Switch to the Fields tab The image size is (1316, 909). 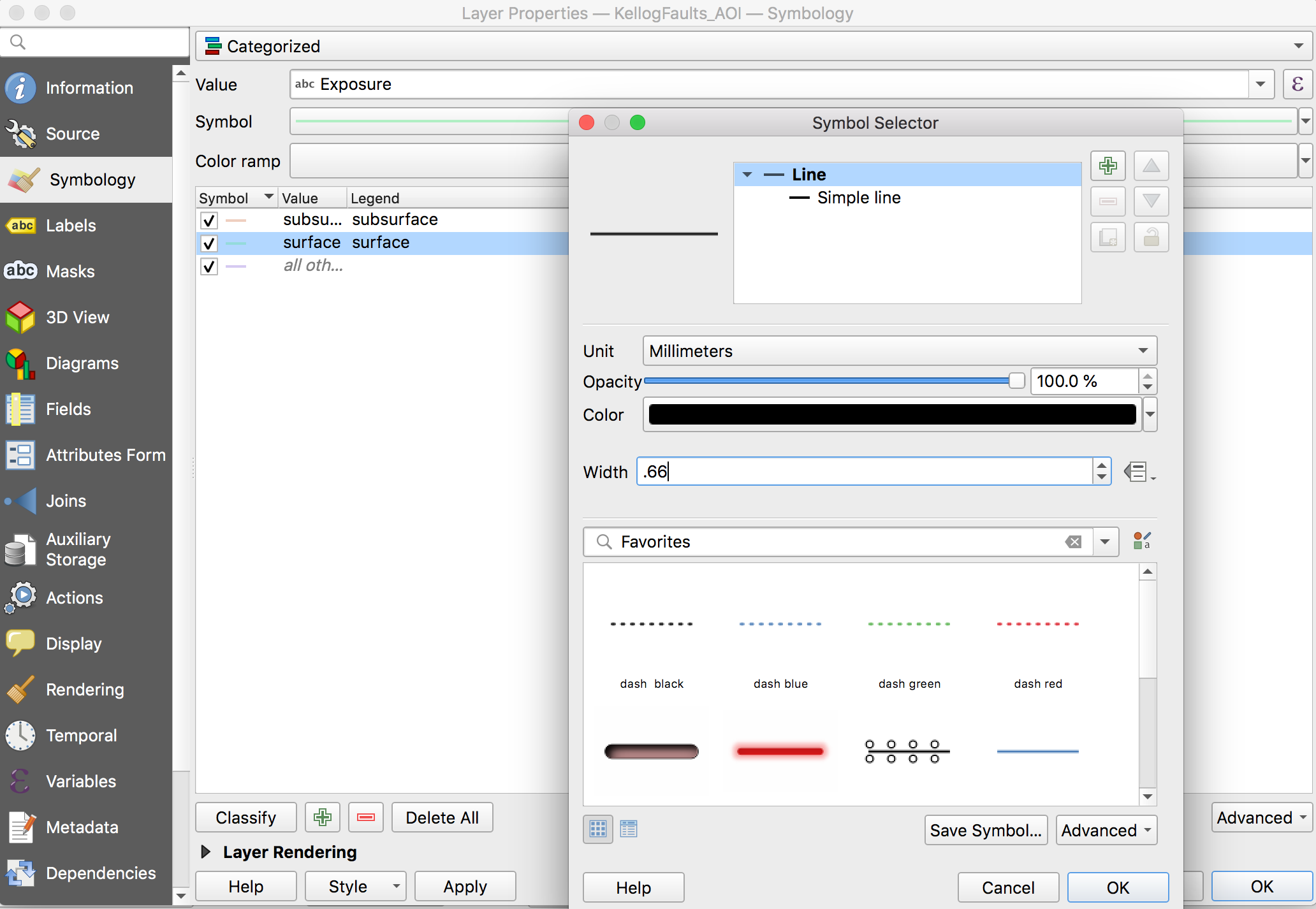68,409
